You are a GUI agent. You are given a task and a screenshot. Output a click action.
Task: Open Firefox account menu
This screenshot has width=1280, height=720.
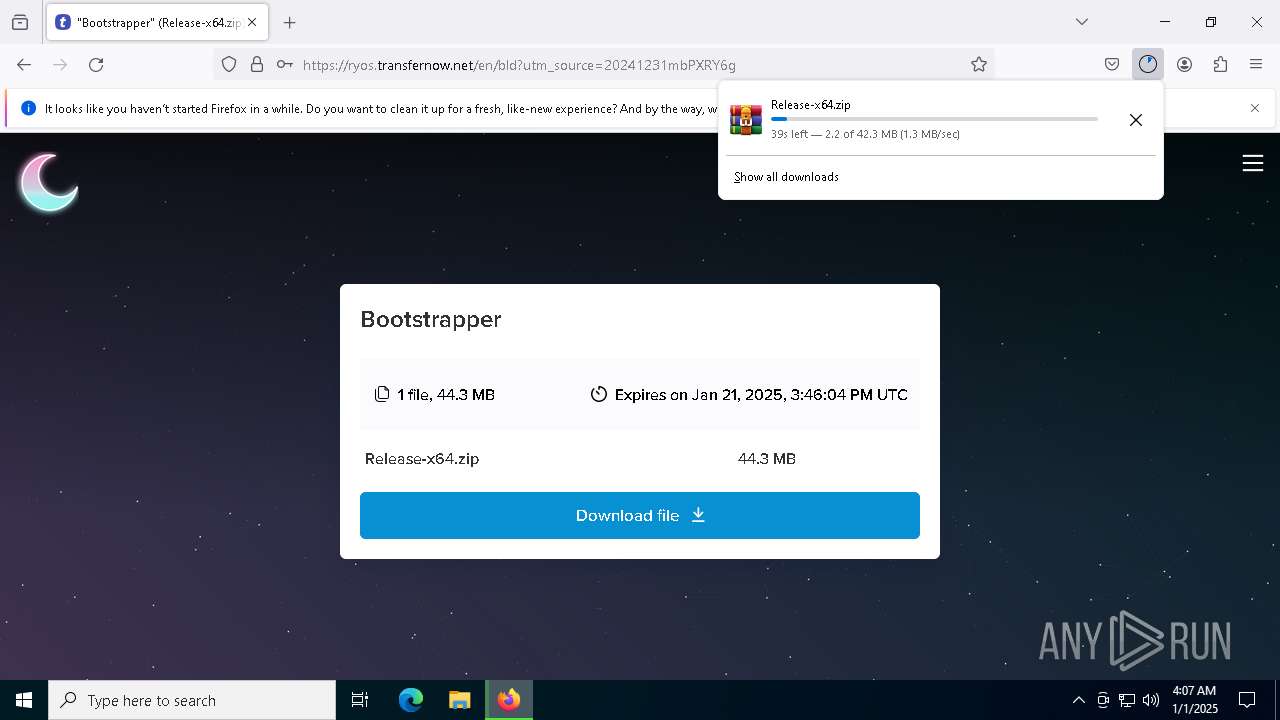coord(1184,65)
